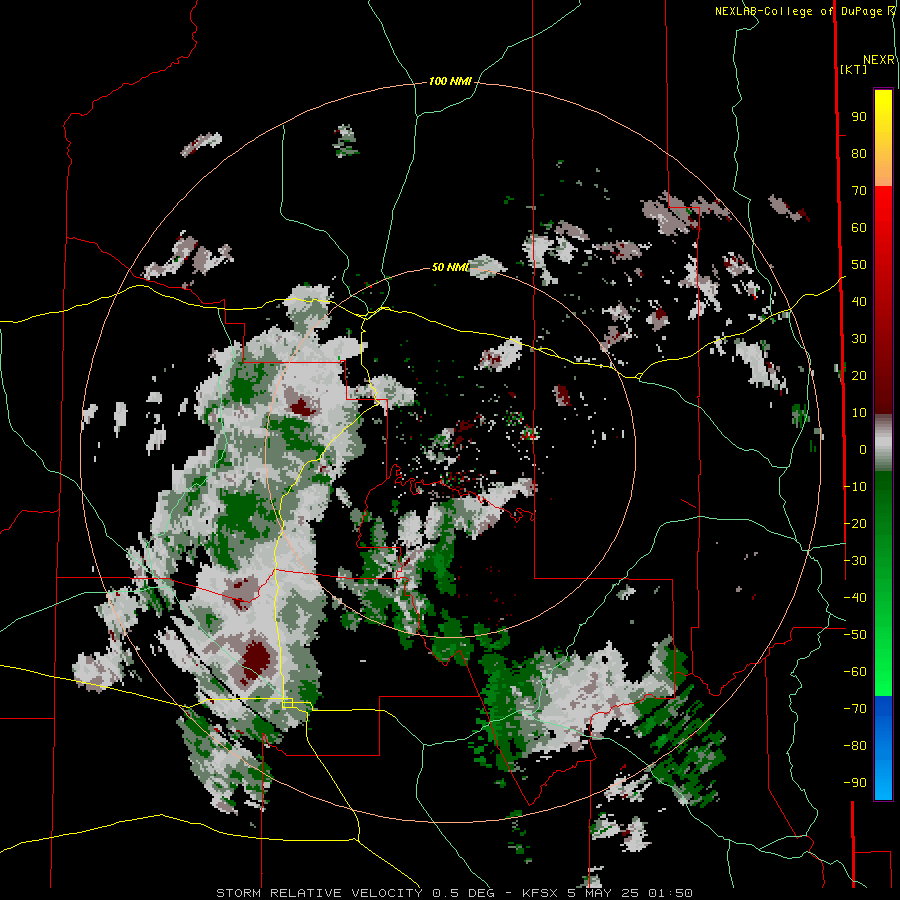Select the positive 90 value on the scale

[859, 117]
